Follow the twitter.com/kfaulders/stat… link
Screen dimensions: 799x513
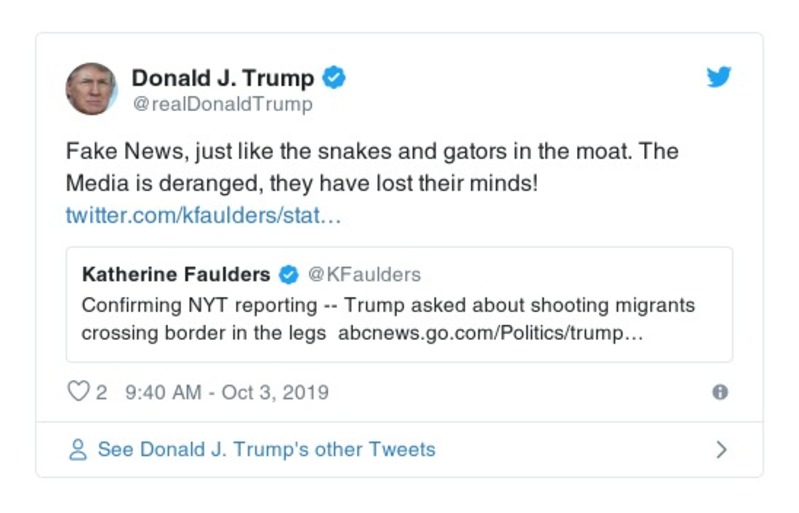click(203, 215)
